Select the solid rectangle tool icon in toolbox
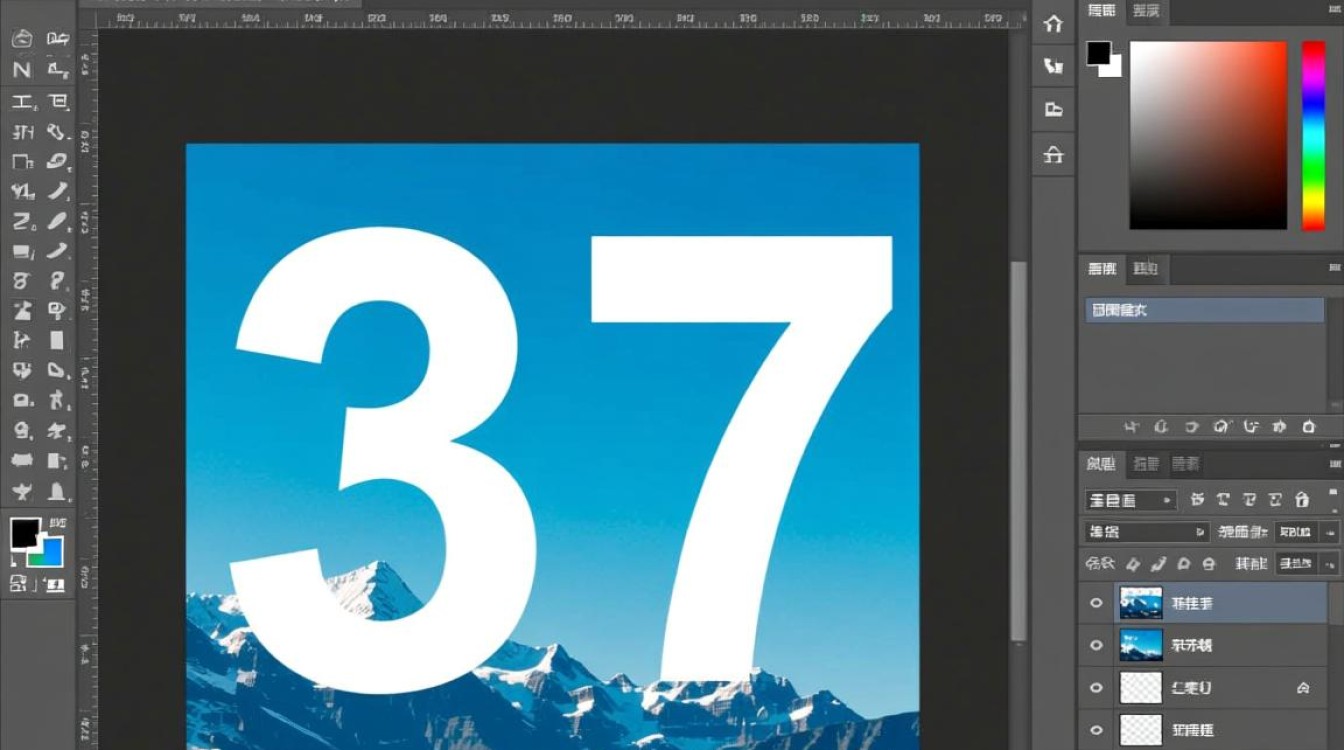Image resolution: width=1344 pixels, height=750 pixels. coord(57,341)
